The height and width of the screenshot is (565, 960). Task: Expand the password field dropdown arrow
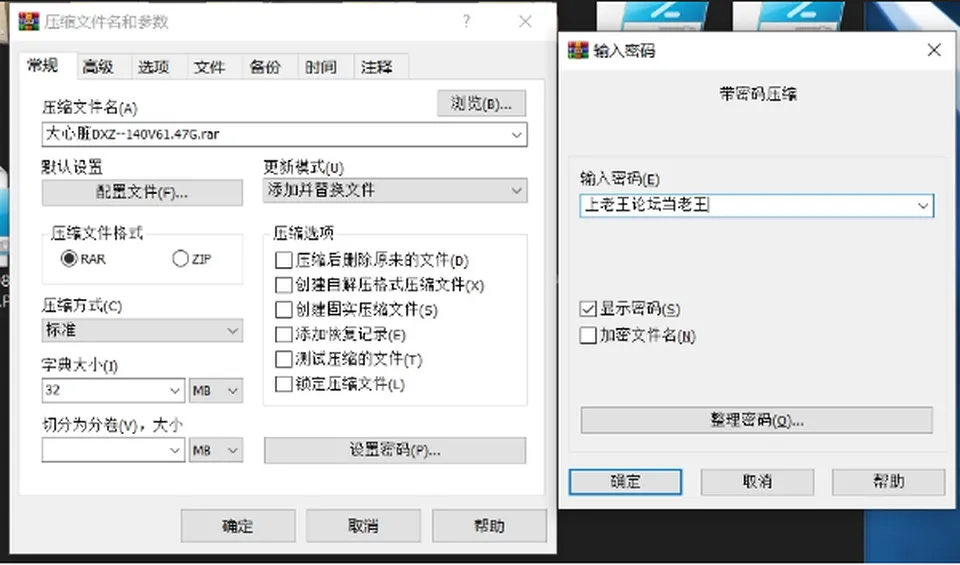[923, 206]
